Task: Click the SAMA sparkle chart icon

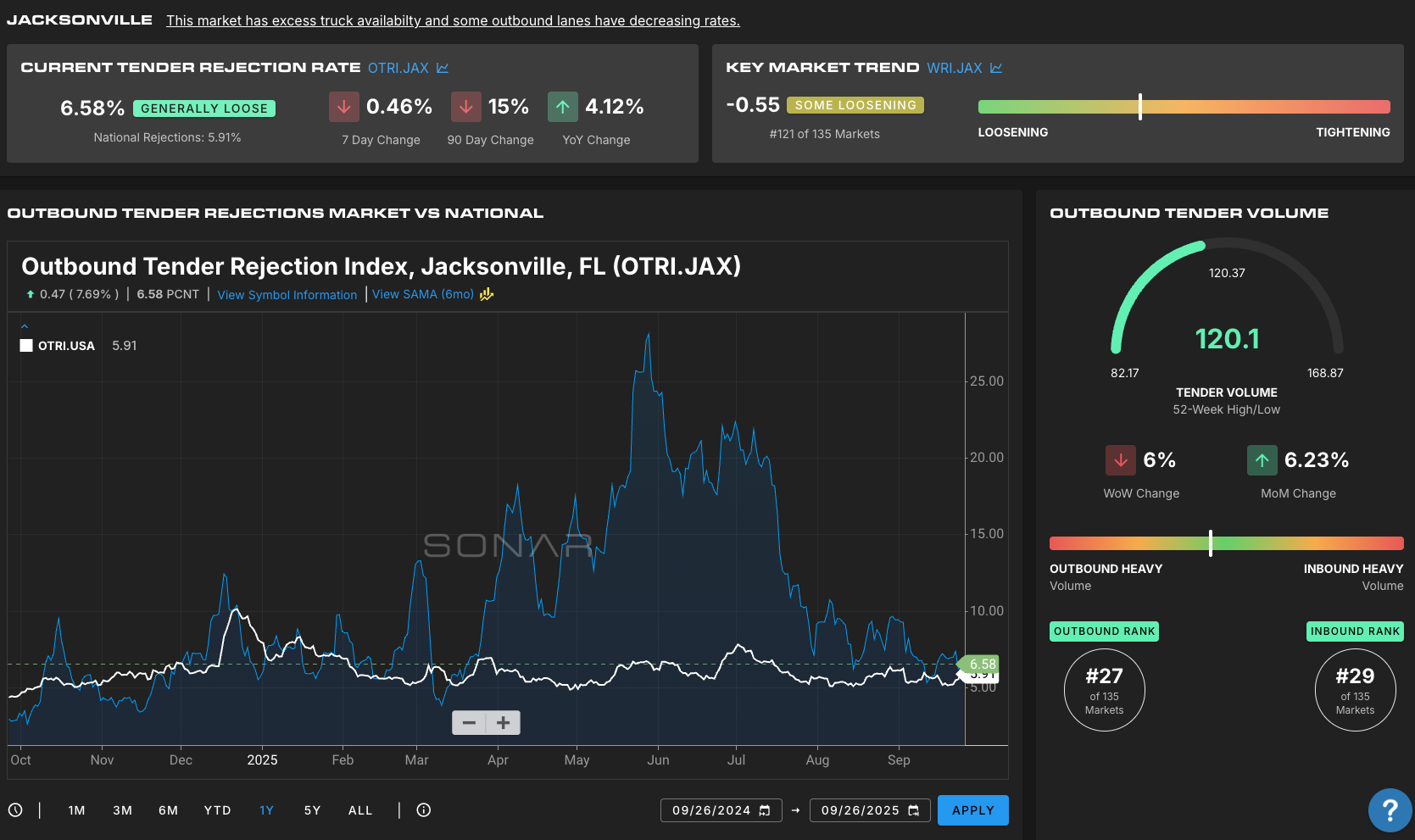Action: (x=487, y=294)
